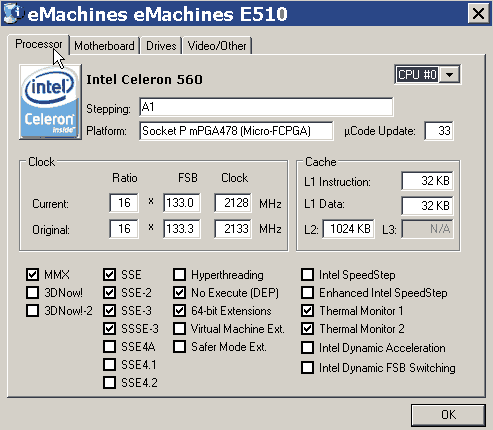The image size is (493, 430).
Task: Click the L1 Instruction cache field
Action: click(427, 181)
